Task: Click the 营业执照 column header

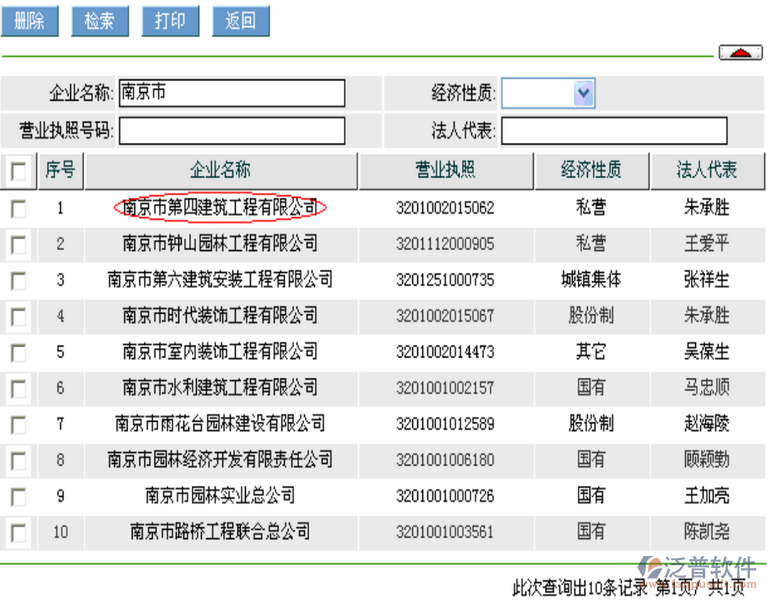Action: [445, 170]
